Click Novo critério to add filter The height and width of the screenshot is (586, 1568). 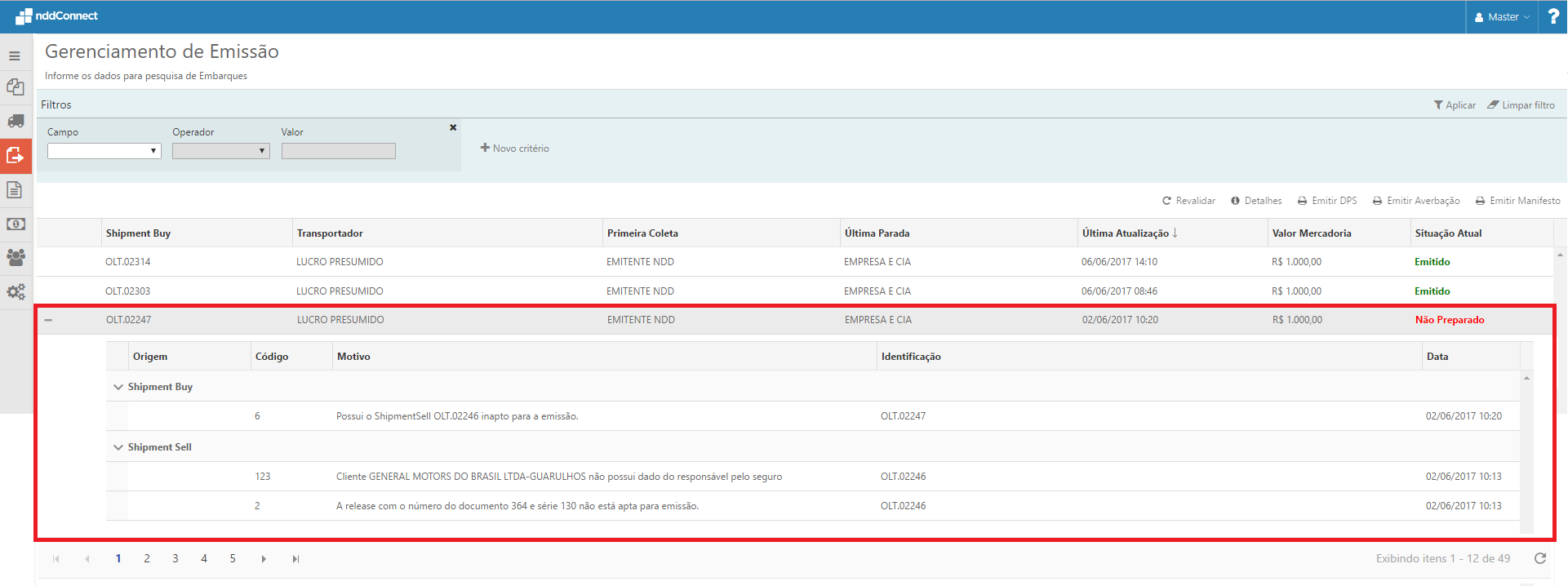[515, 149]
